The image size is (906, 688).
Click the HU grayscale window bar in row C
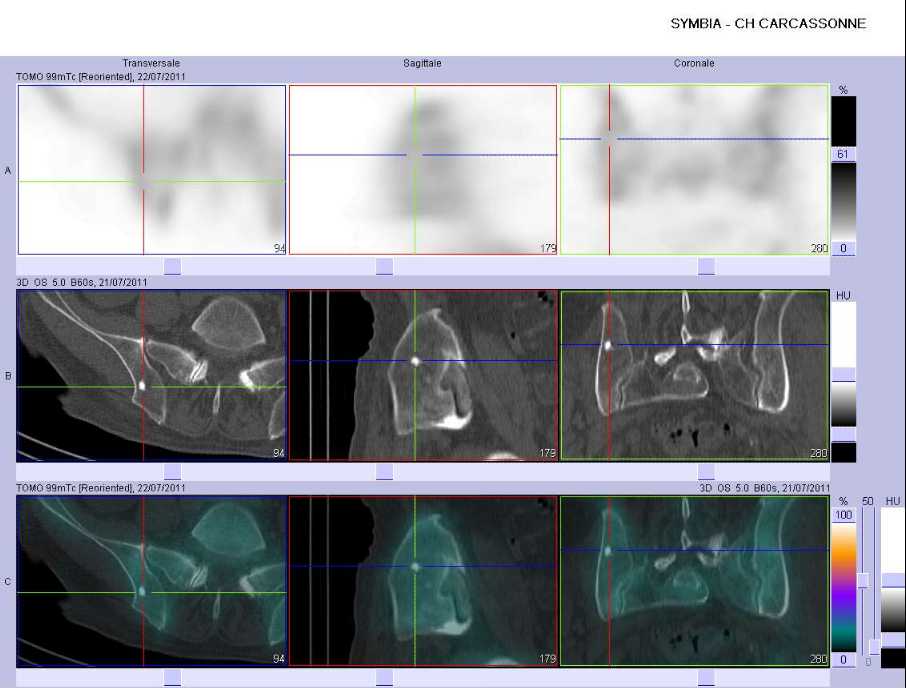[893, 610]
